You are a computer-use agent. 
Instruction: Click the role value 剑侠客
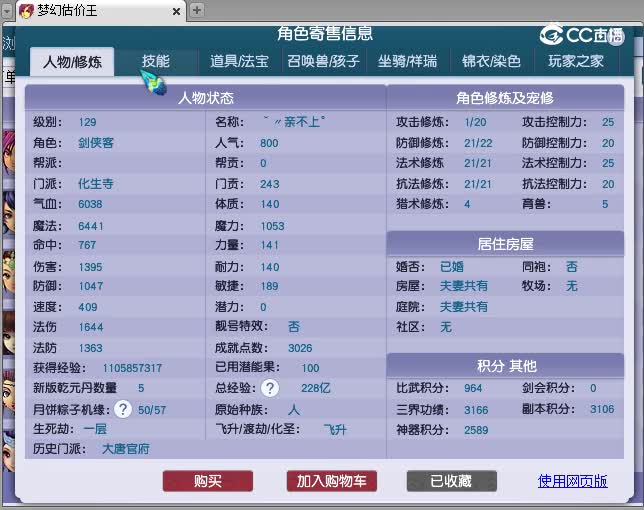[96, 143]
